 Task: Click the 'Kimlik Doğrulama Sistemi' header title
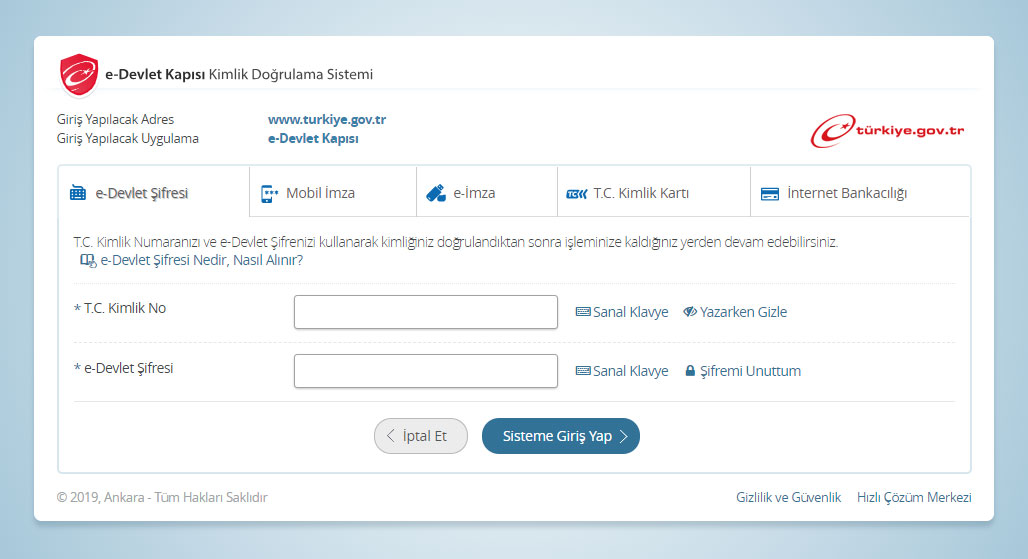pos(290,74)
